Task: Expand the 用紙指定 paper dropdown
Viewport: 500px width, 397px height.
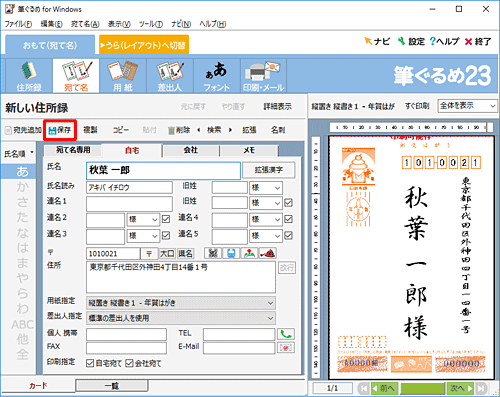Action: click(x=181, y=303)
